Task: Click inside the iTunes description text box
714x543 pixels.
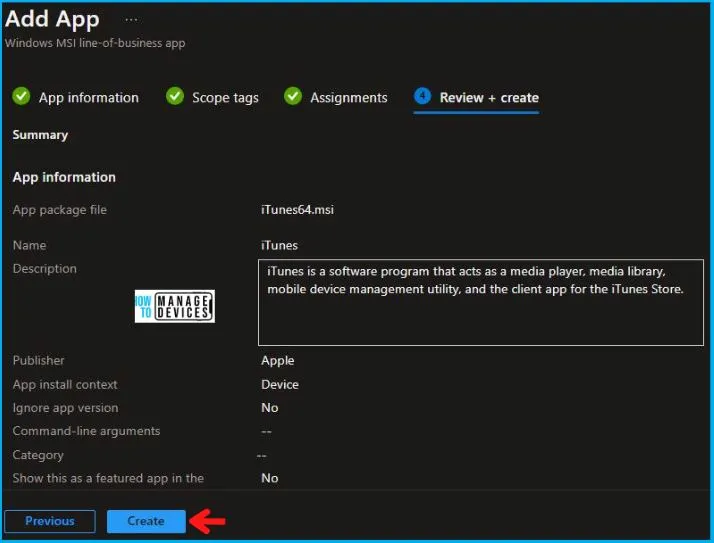Action: 480,302
